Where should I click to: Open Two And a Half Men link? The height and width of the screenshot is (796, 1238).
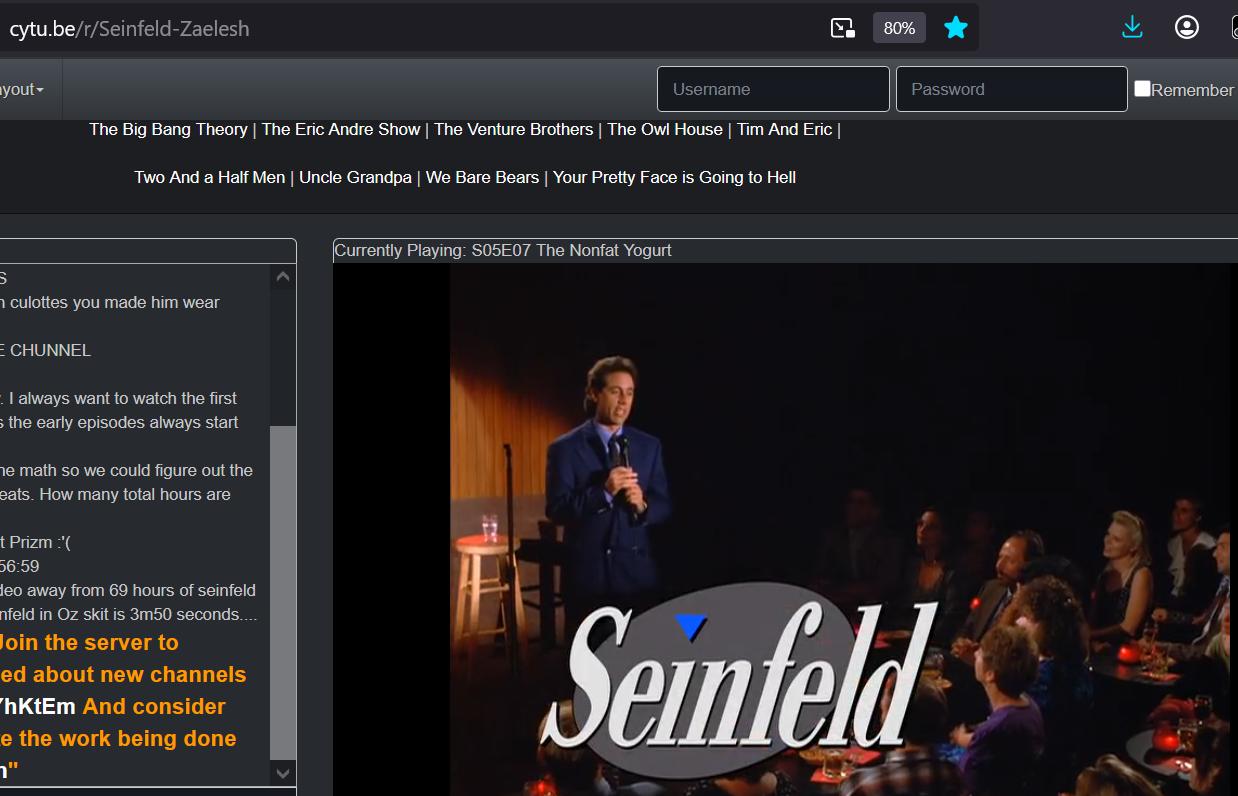210,177
